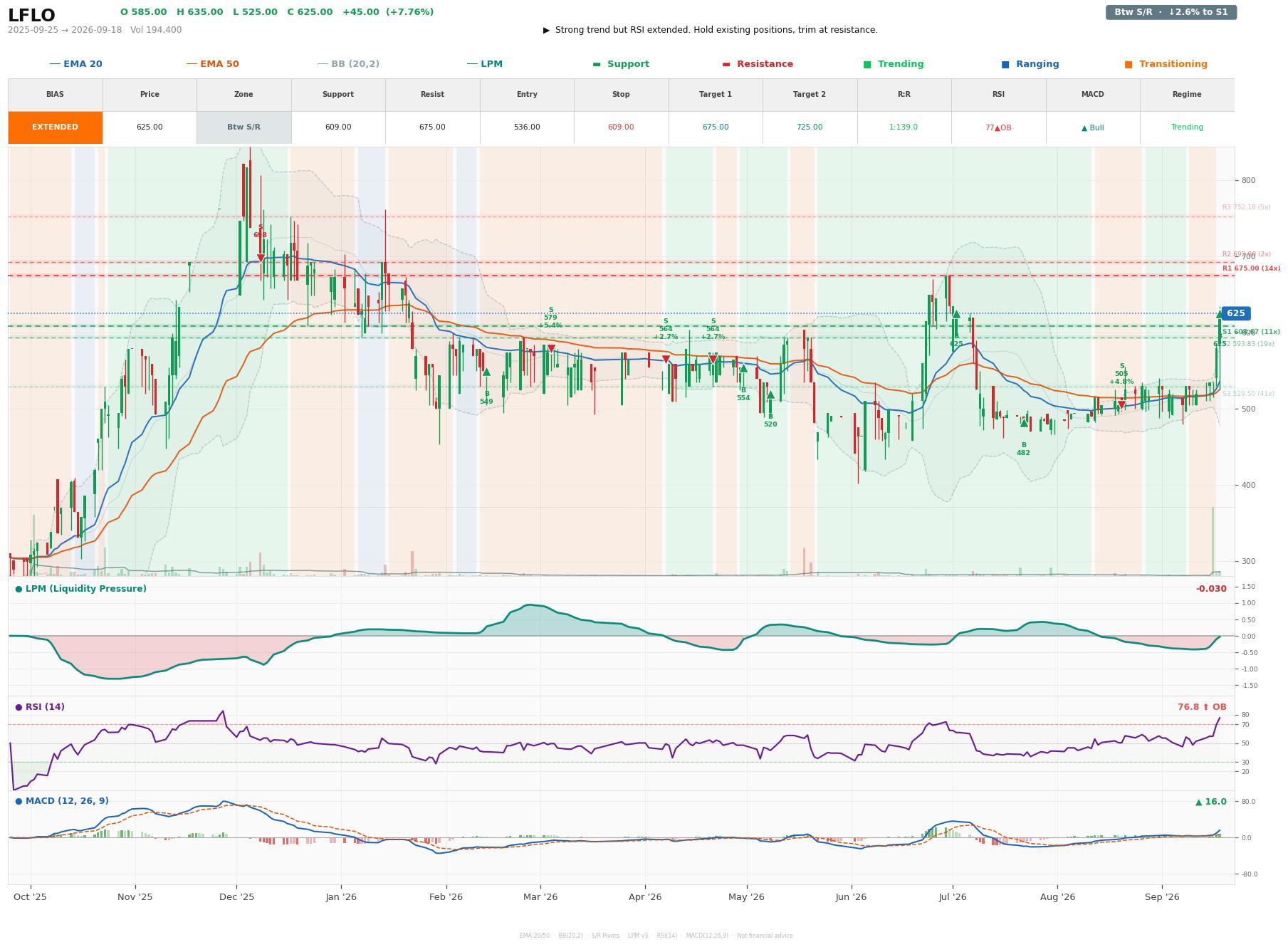Screen dimensions: 1288x947
Task: Click the orange Transitioning square in the legend
Action: pos(1129,64)
